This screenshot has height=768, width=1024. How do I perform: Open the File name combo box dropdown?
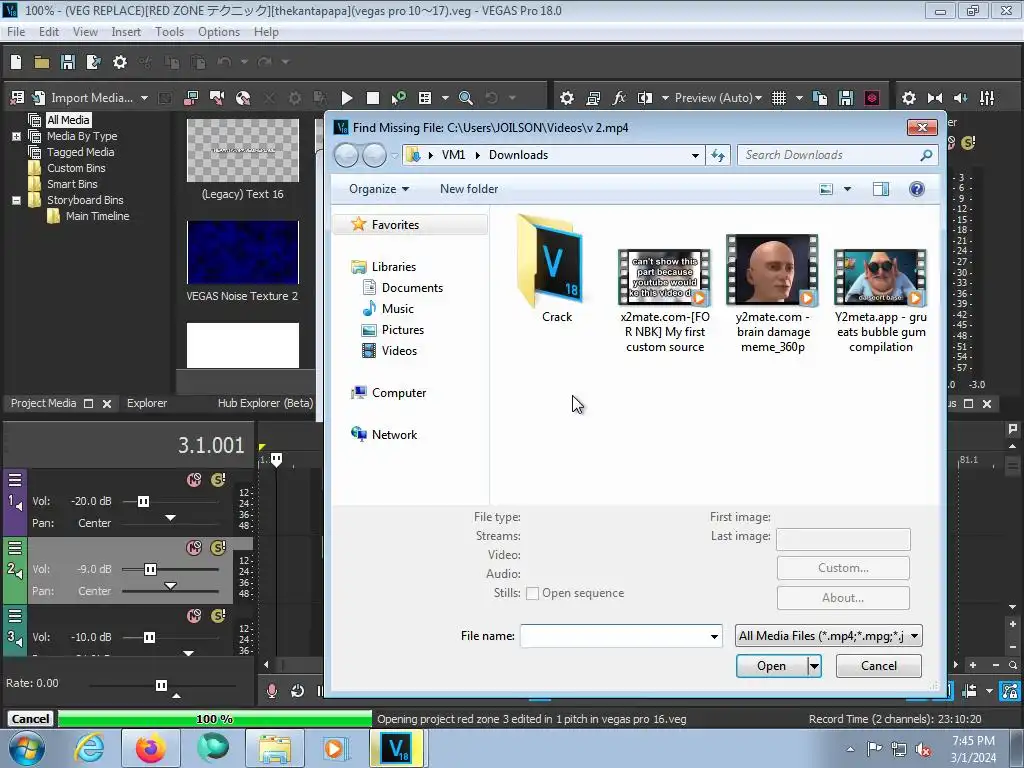(x=714, y=636)
